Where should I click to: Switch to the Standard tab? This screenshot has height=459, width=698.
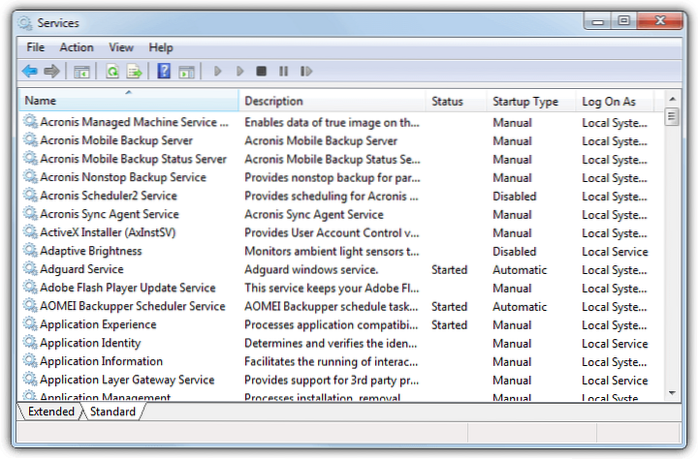point(113,411)
